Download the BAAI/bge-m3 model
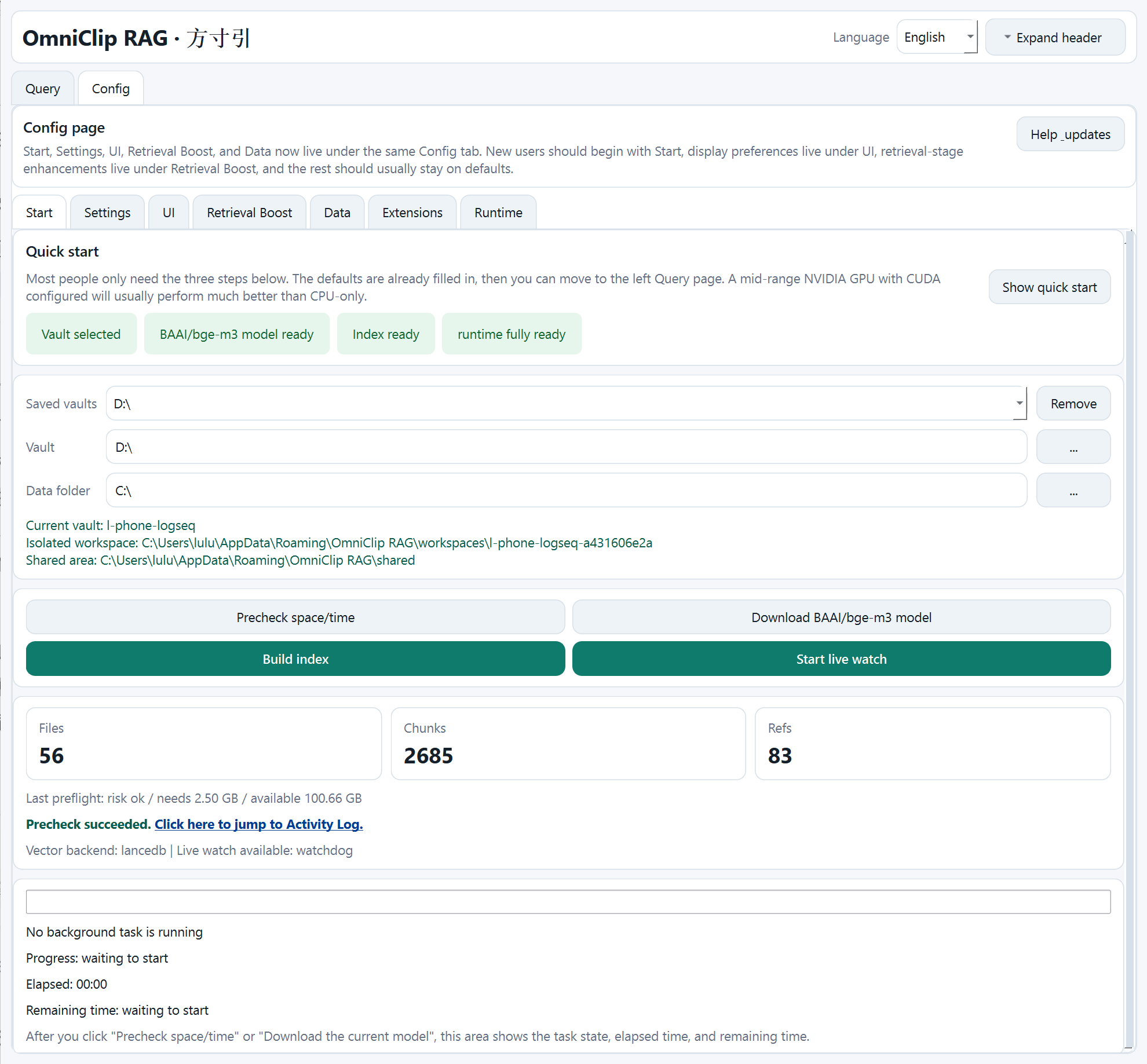The image size is (1147, 1064). [841, 617]
